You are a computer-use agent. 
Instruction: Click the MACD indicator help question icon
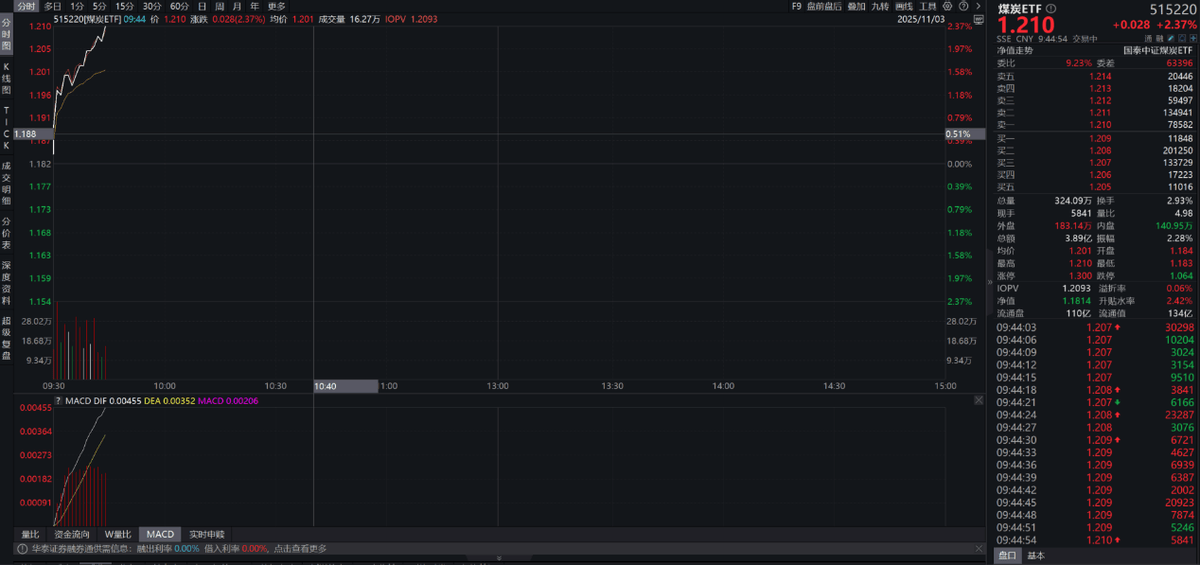point(56,401)
